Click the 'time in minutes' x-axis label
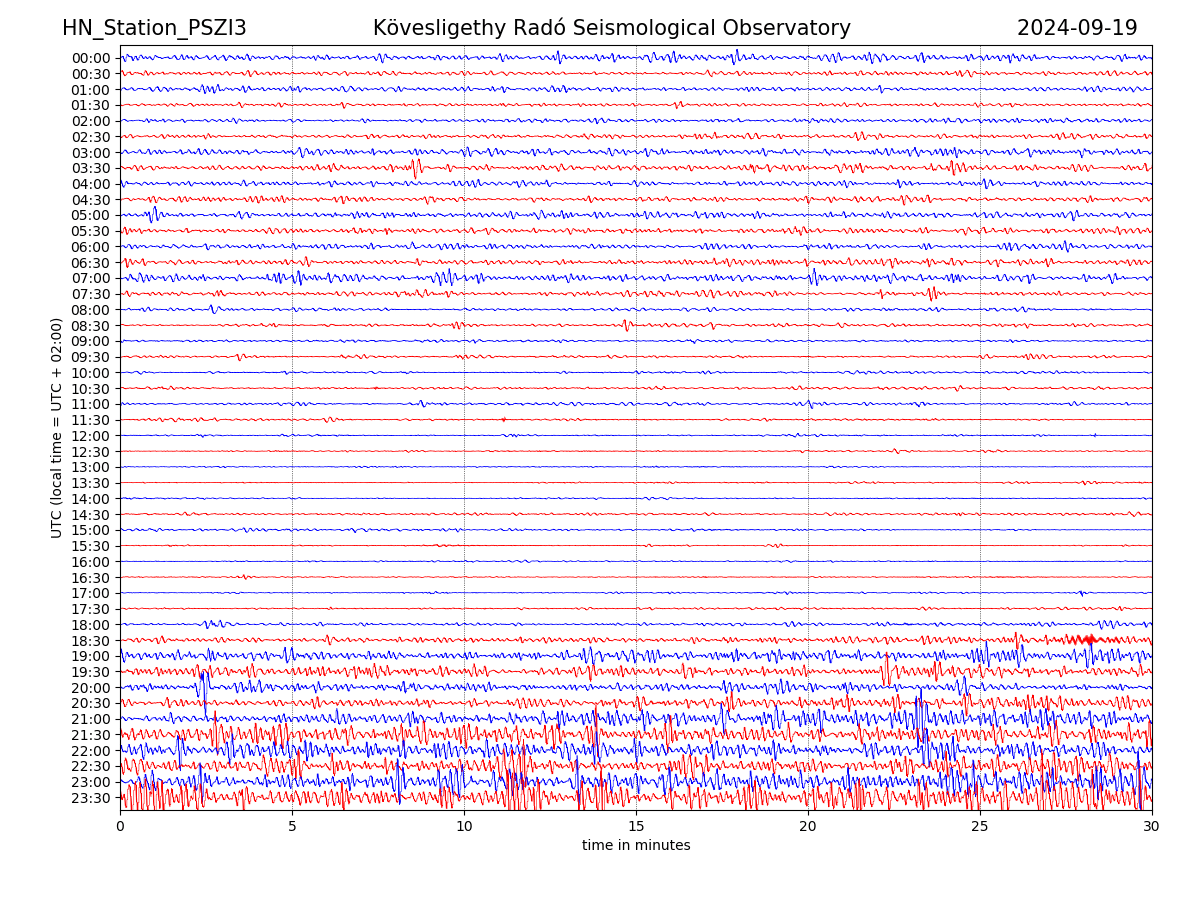 636,845
